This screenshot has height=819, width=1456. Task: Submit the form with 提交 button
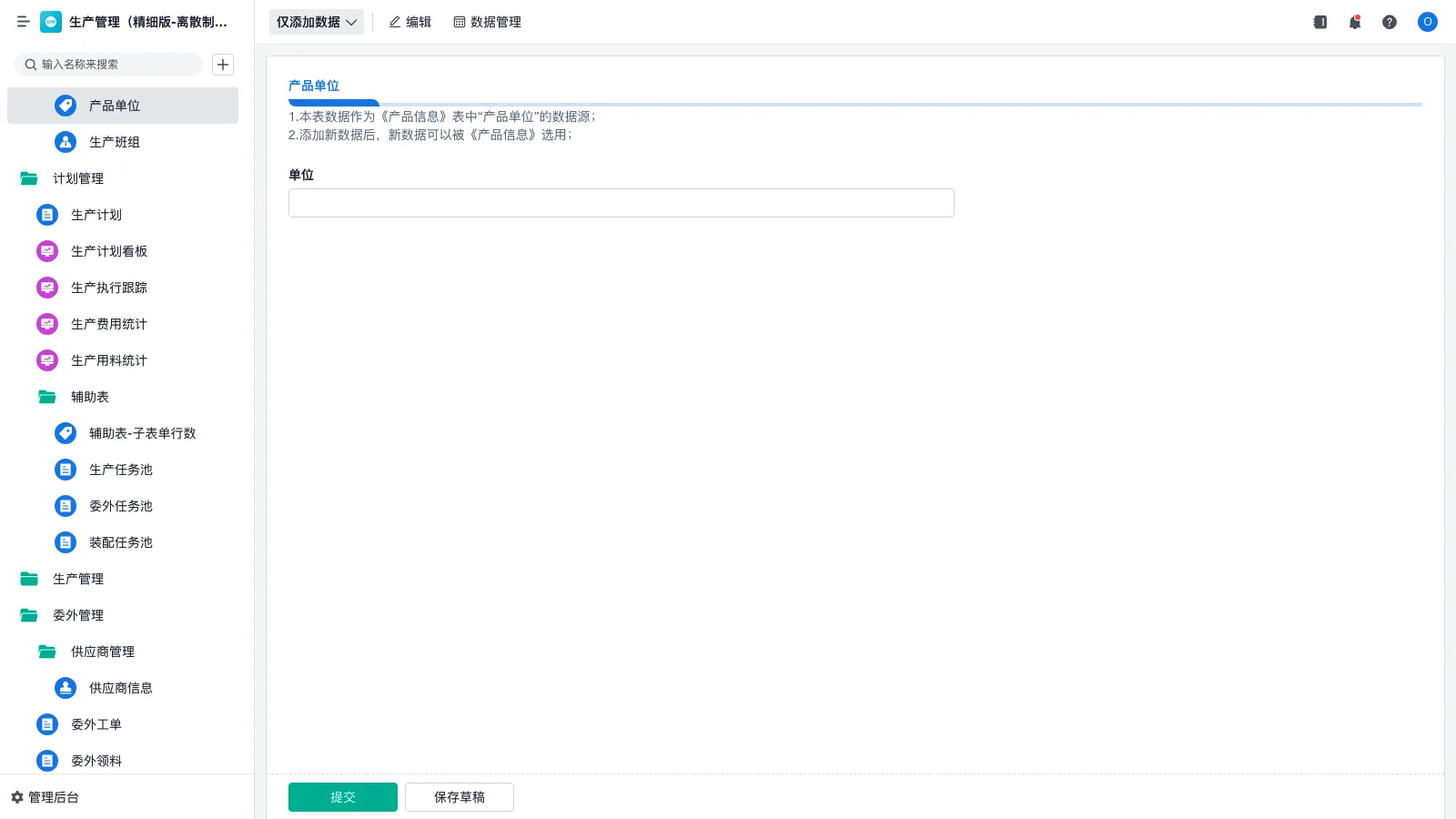pyautogui.click(x=342, y=796)
